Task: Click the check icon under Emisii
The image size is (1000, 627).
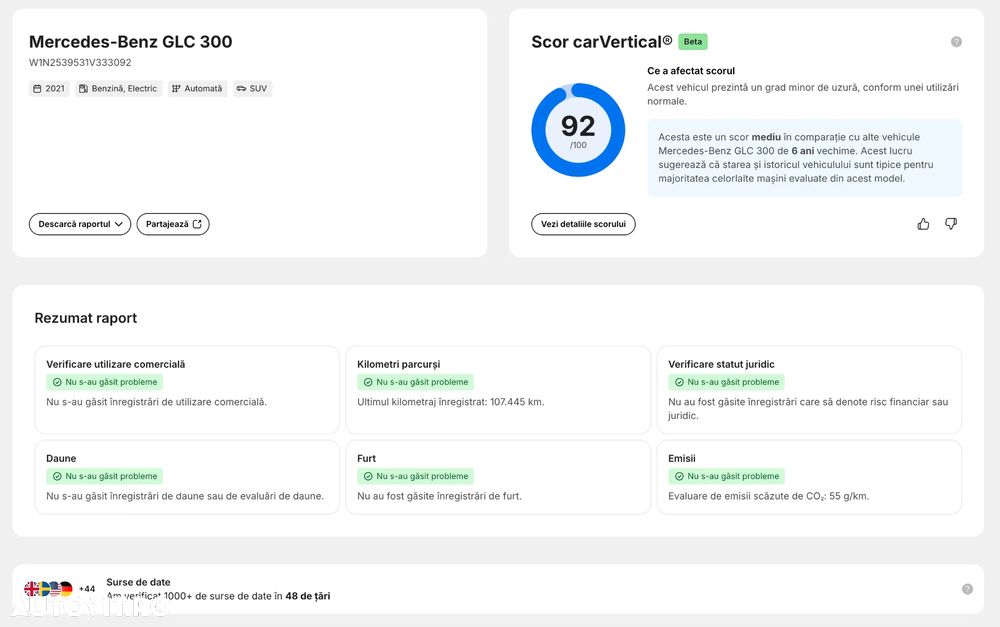Action: click(x=679, y=476)
